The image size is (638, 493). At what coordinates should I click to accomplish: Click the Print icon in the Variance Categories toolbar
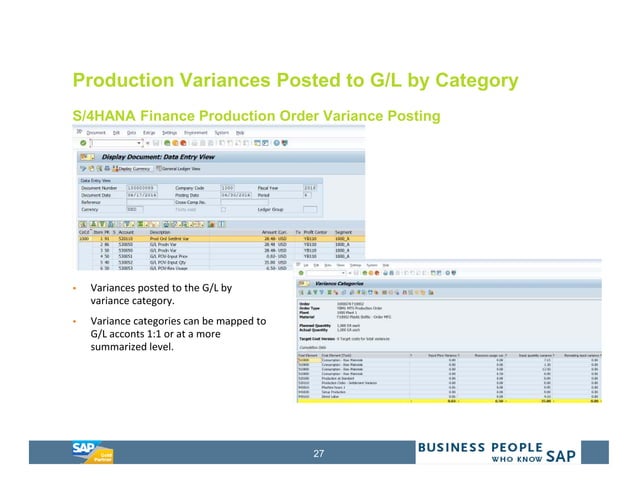(385, 273)
